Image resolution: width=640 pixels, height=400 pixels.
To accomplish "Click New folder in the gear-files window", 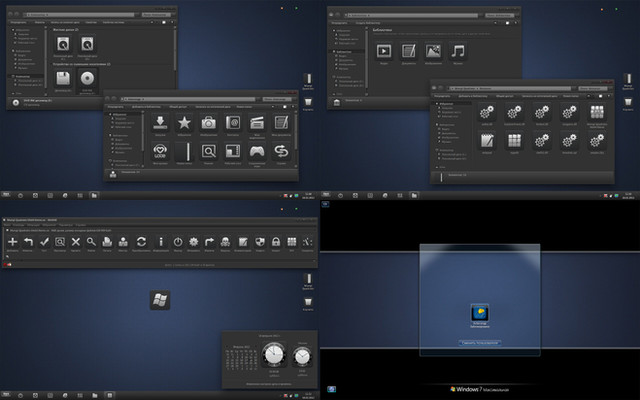I will click(x=571, y=96).
